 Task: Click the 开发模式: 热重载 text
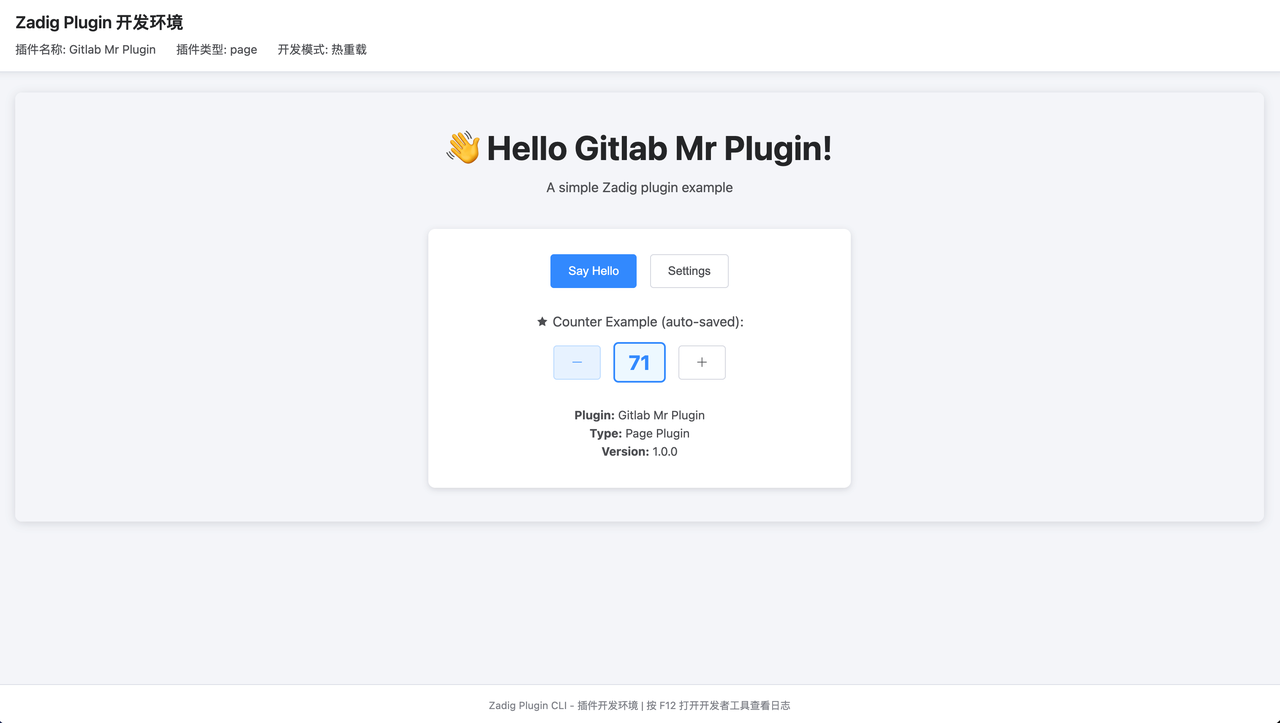point(322,49)
